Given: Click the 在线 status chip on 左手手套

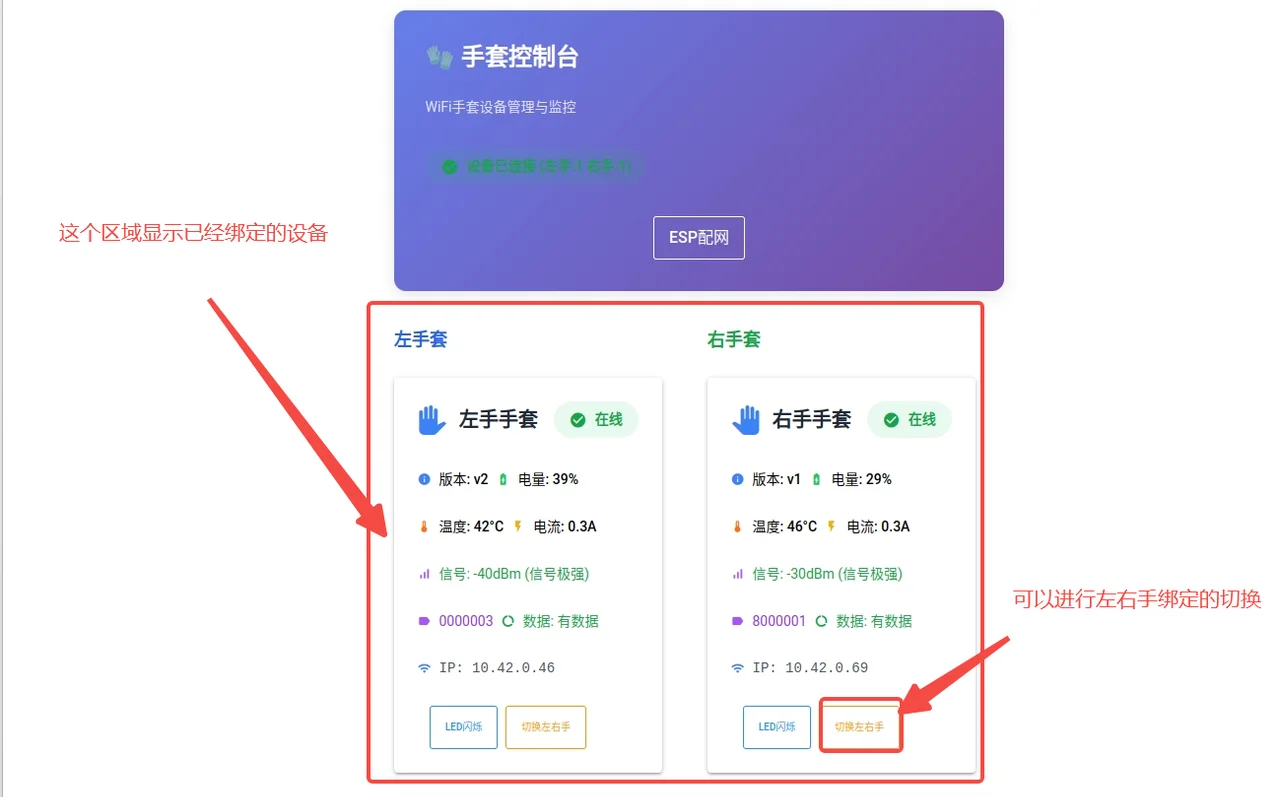Looking at the screenshot, I should coord(596,420).
